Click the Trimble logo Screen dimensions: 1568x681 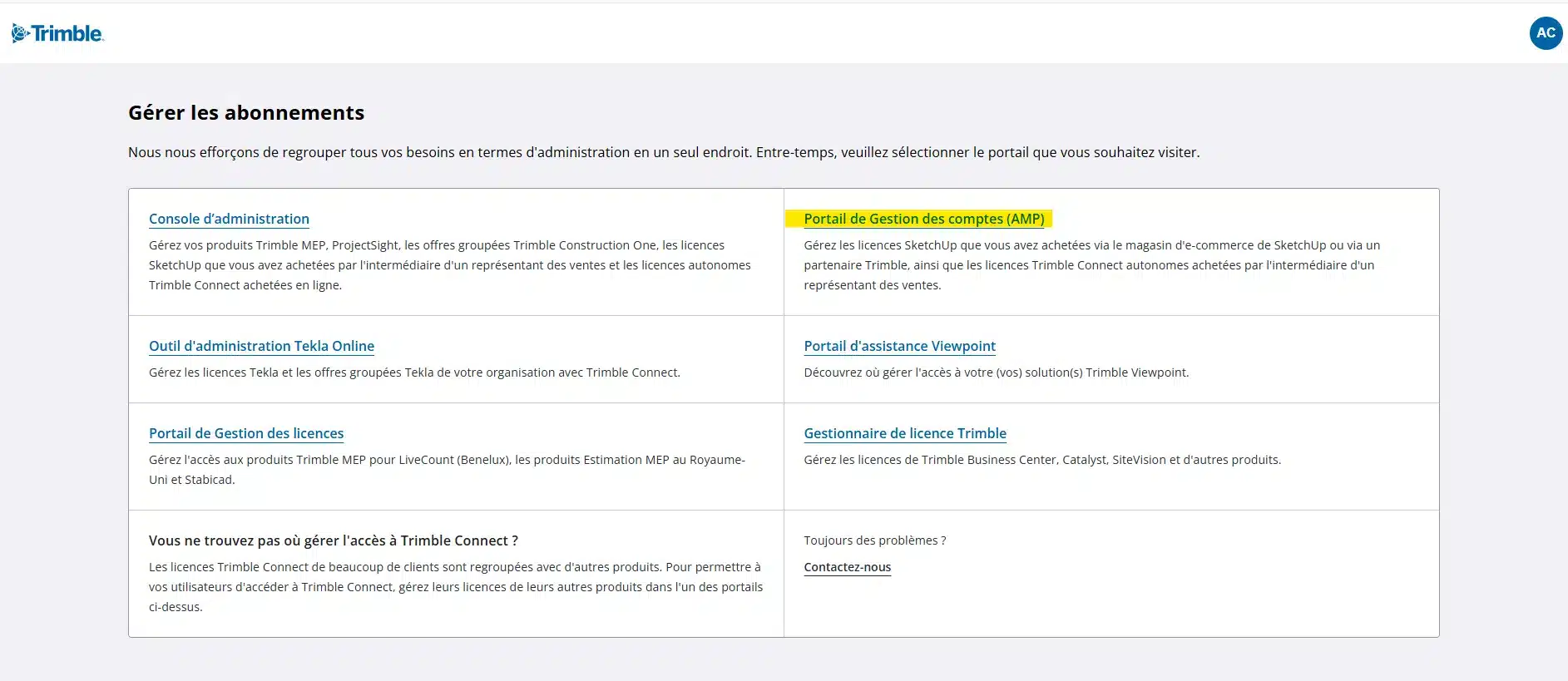tap(57, 33)
